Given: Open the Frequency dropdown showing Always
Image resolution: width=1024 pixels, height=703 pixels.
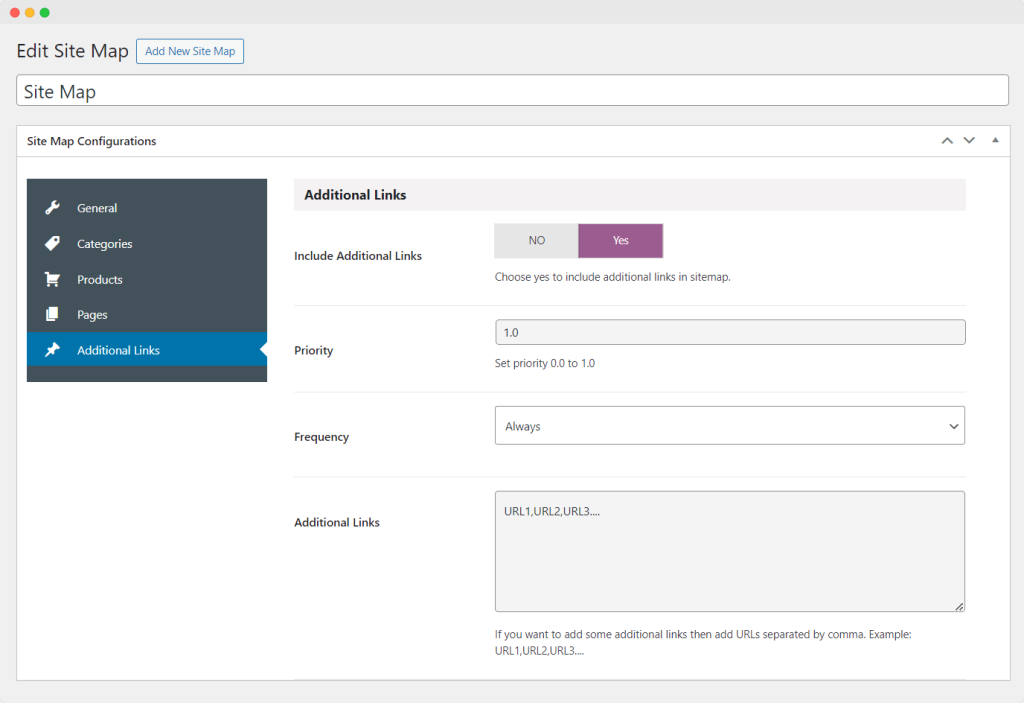Looking at the screenshot, I should [x=729, y=426].
